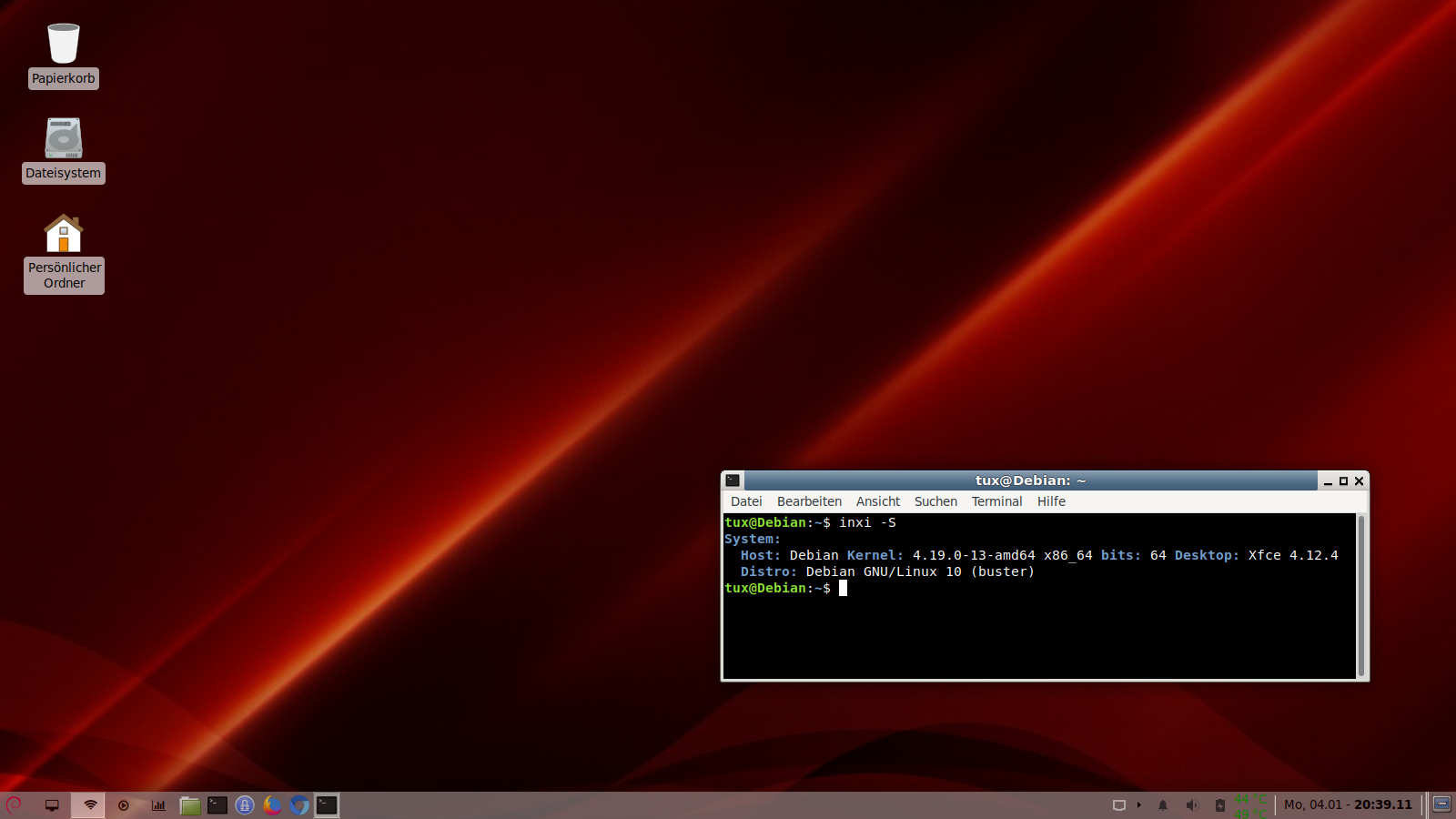Click the desktop value "Xfce 4.12.4"
Screen dimensions: 1456x819
1293,555
